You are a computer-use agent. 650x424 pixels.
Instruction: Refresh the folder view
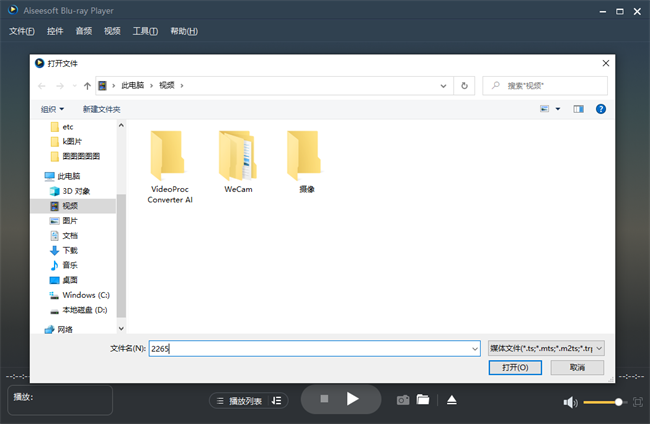464,86
